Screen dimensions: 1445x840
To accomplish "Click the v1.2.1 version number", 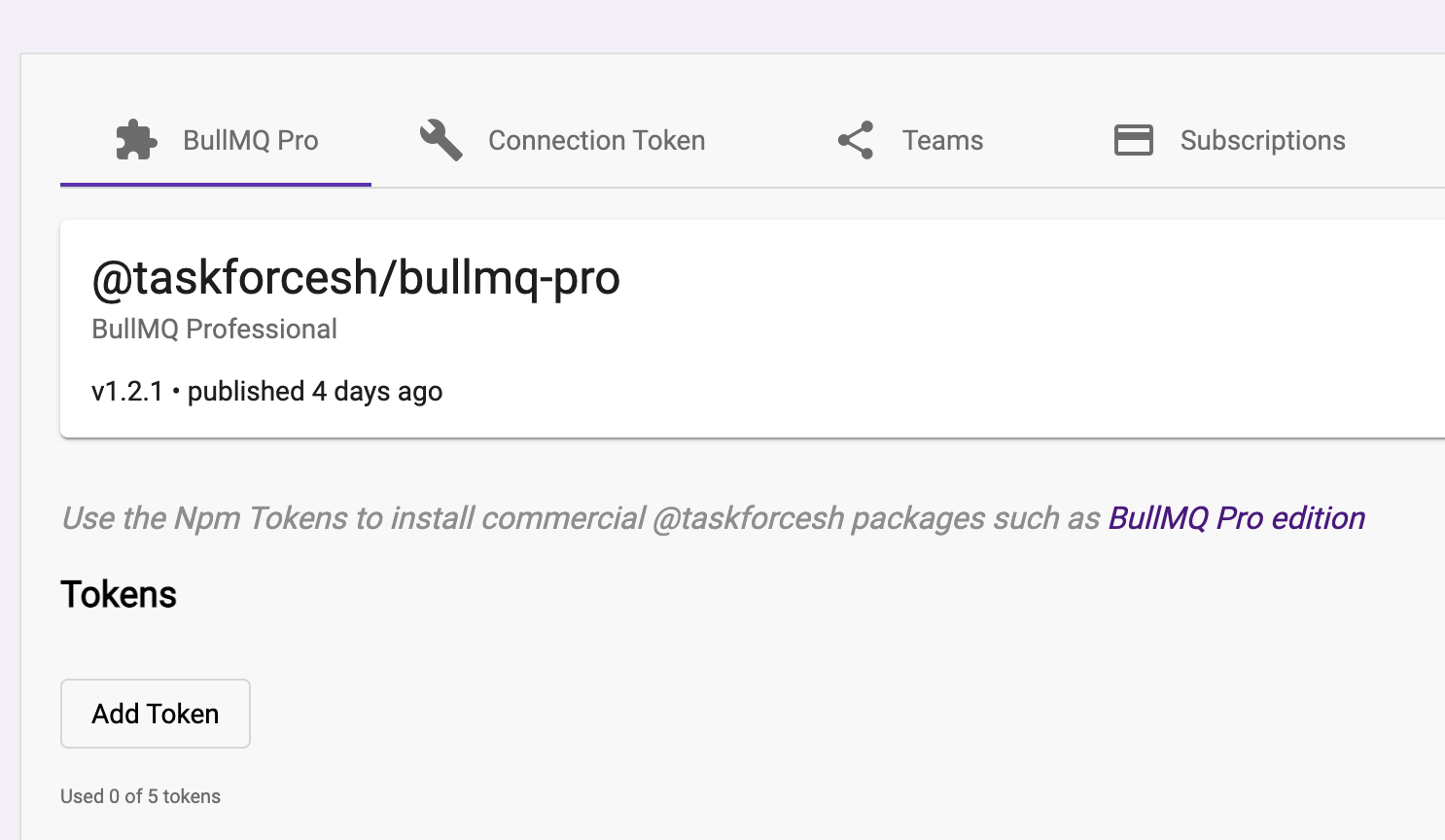I will pyautogui.click(x=127, y=392).
